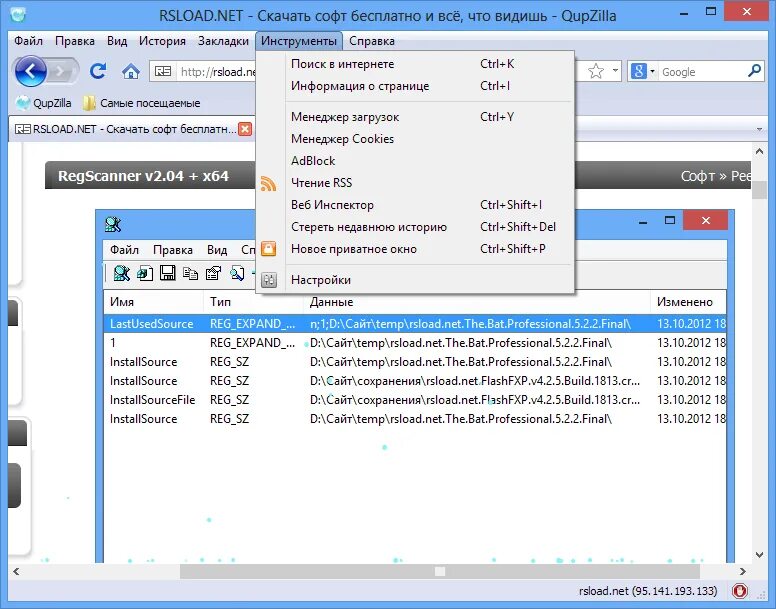Reload the page with refresh icon
This screenshot has width=776, height=609.
pos(98,72)
